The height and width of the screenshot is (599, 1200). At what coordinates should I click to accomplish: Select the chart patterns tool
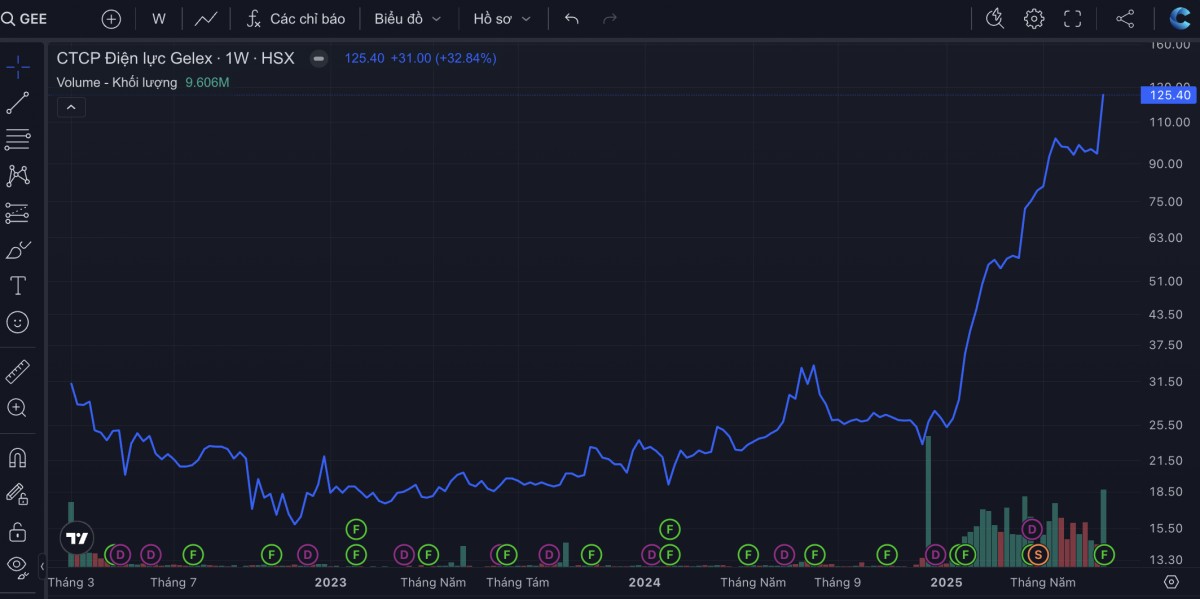pyautogui.click(x=17, y=176)
